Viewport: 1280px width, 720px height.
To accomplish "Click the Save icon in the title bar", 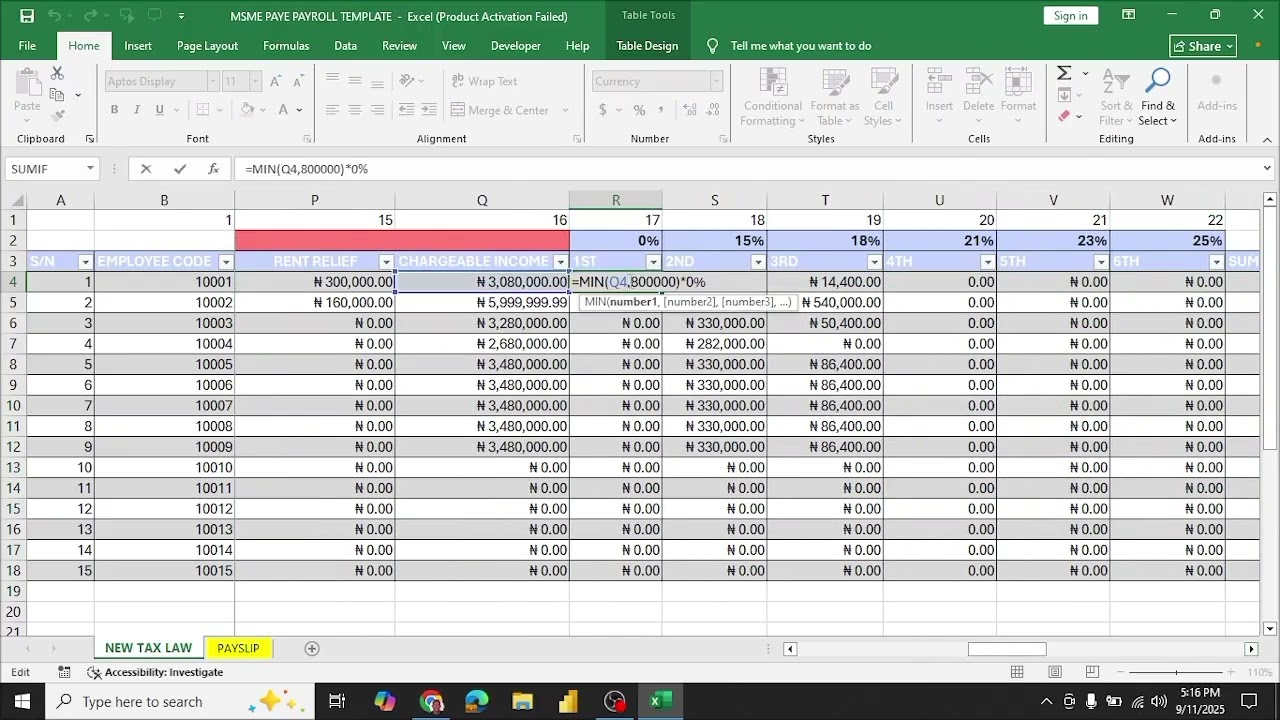I will [27, 16].
